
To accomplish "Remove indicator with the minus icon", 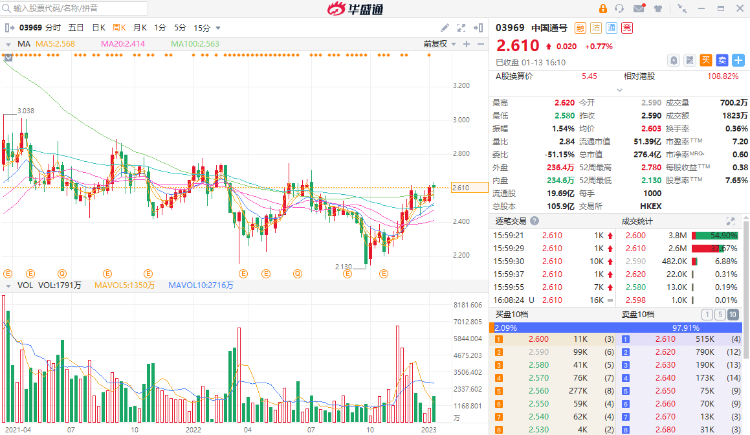I will [481, 44].
